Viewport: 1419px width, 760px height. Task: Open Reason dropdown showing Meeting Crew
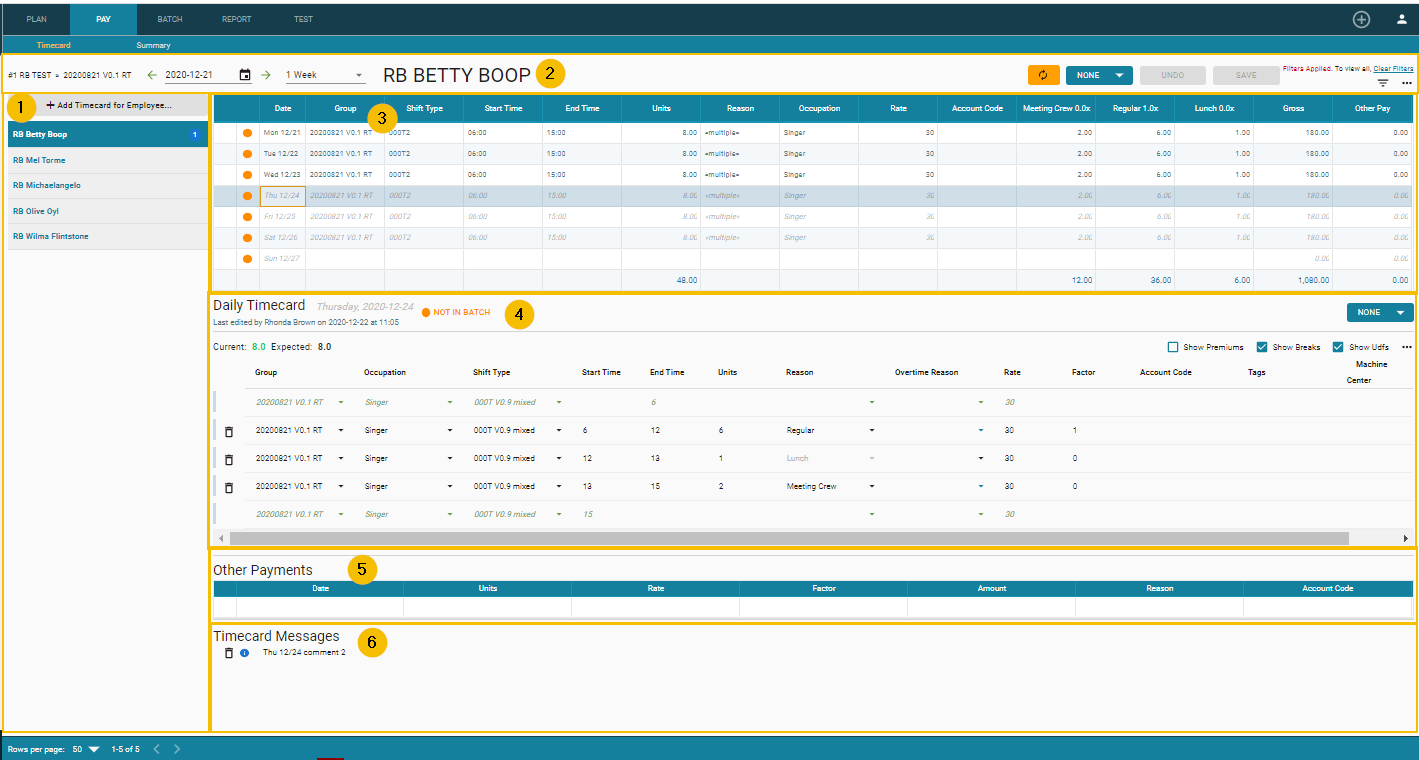(x=872, y=487)
